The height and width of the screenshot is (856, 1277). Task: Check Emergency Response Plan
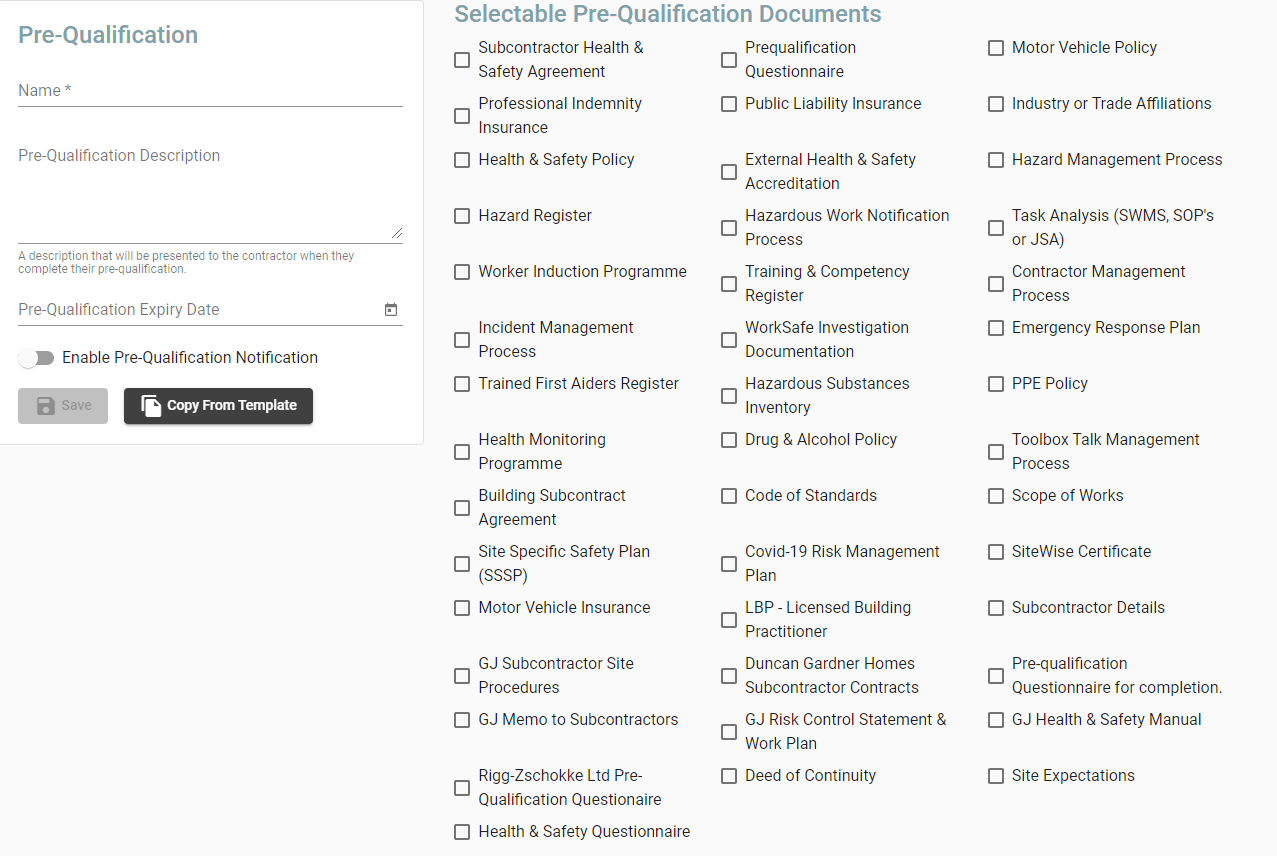tap(996, 328)
